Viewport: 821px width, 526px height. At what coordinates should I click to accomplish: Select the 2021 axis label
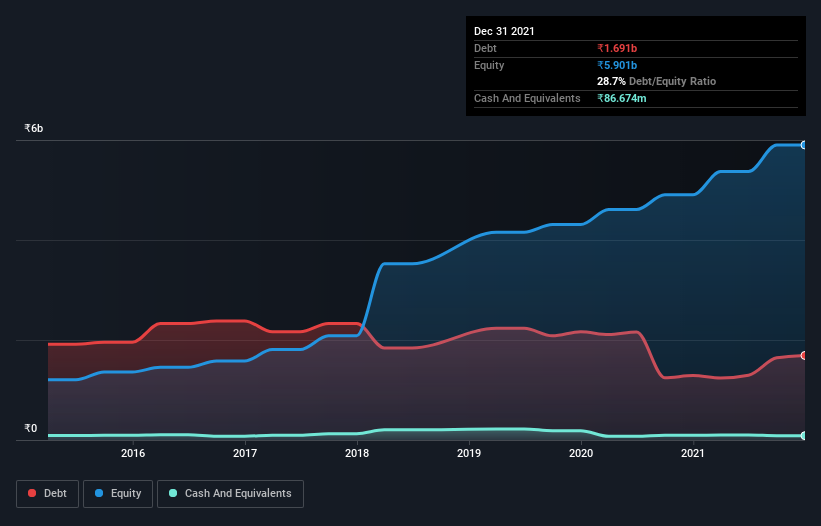point(693,453)
